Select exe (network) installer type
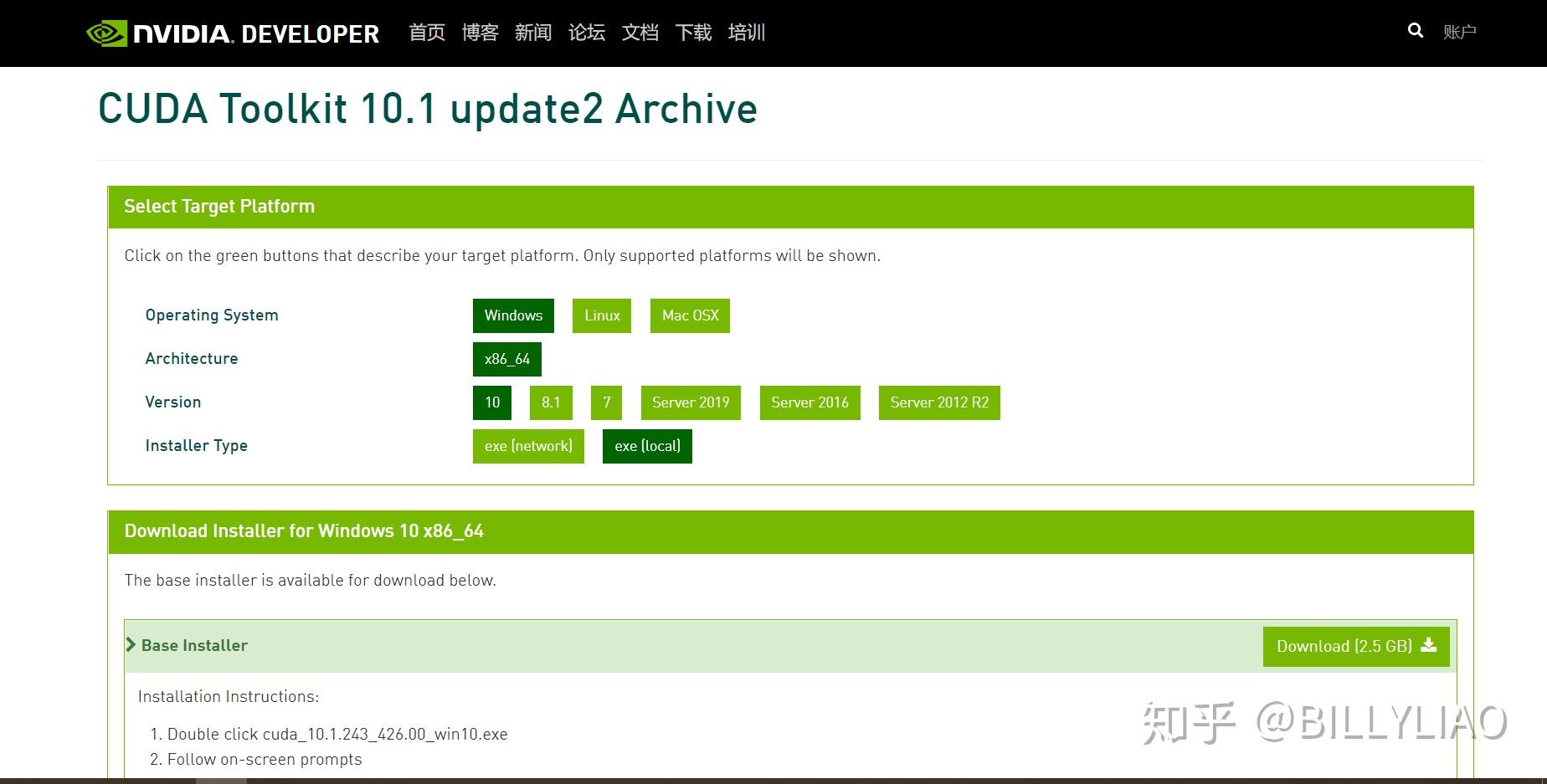 (x=527, y=446)
